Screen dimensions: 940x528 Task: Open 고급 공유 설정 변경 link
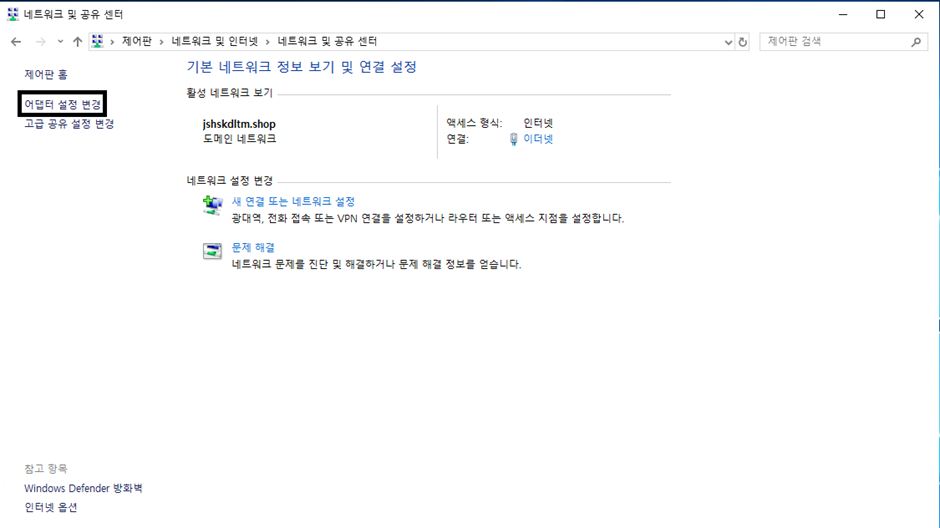[69, 124]
